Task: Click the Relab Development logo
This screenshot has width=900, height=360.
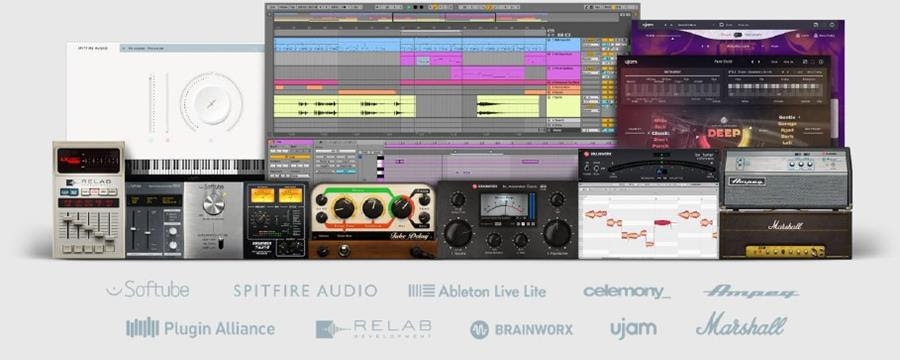Action: click(x=374, y=329)
